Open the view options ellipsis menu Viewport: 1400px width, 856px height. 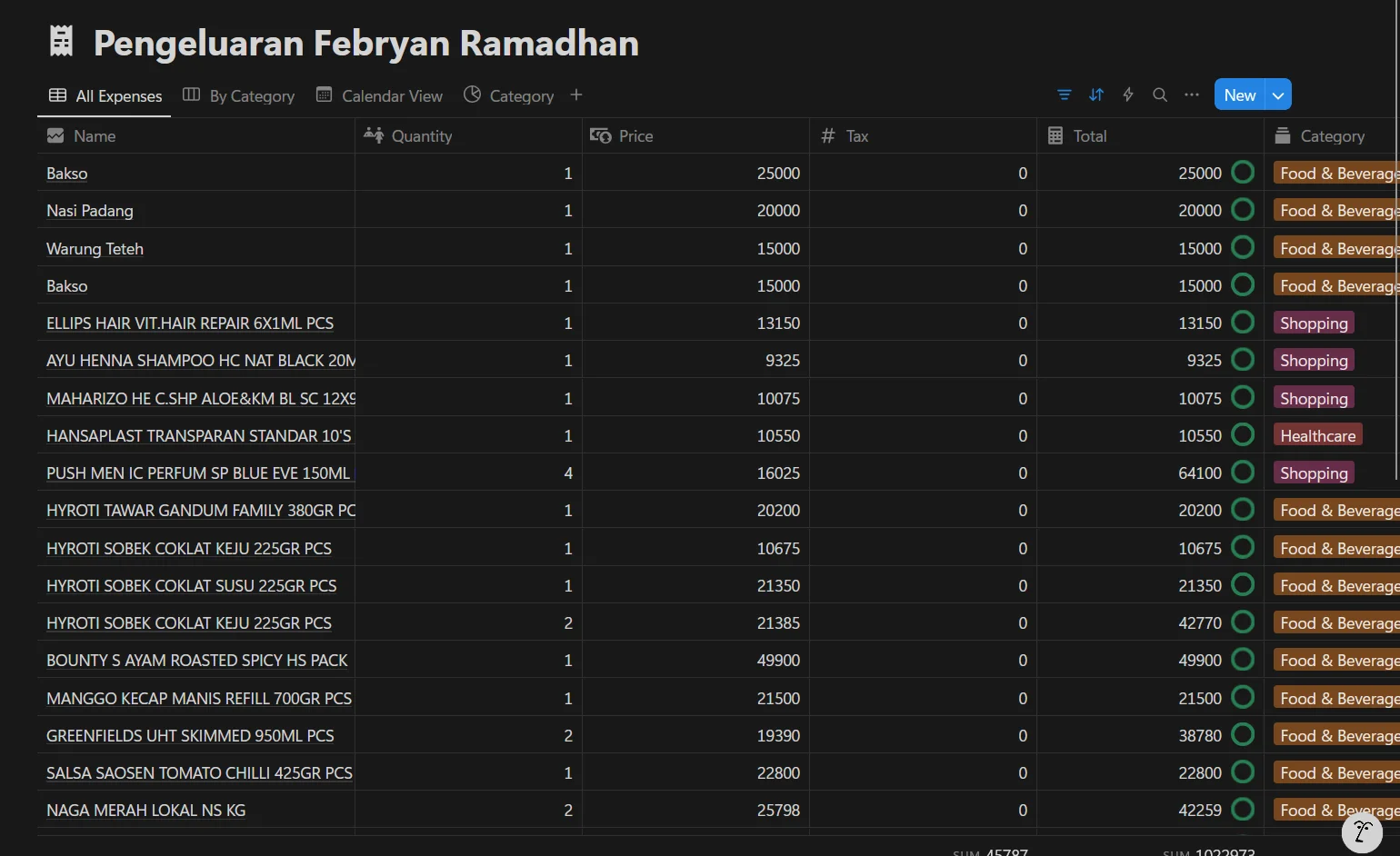pos(1191,95)
